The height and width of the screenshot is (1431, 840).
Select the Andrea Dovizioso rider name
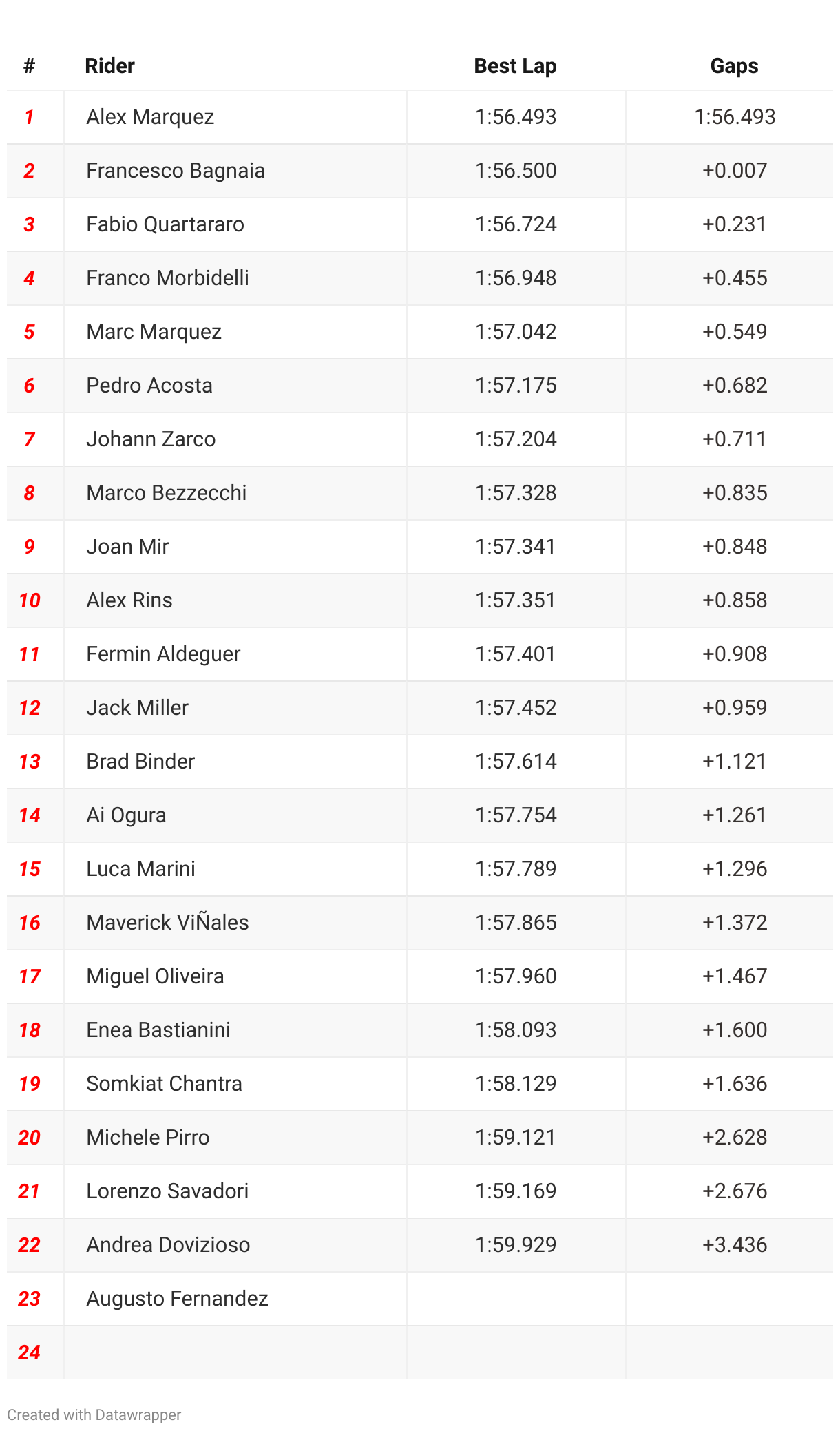click(x=168, y=1245)
